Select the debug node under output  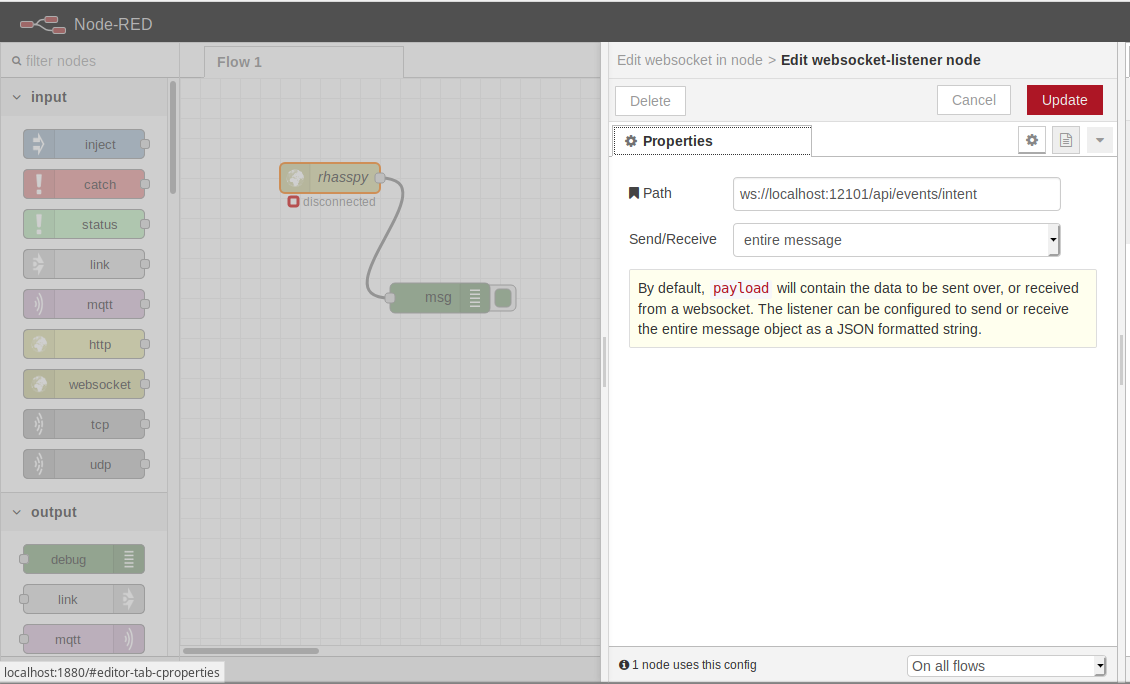click(x=78, y=559)
